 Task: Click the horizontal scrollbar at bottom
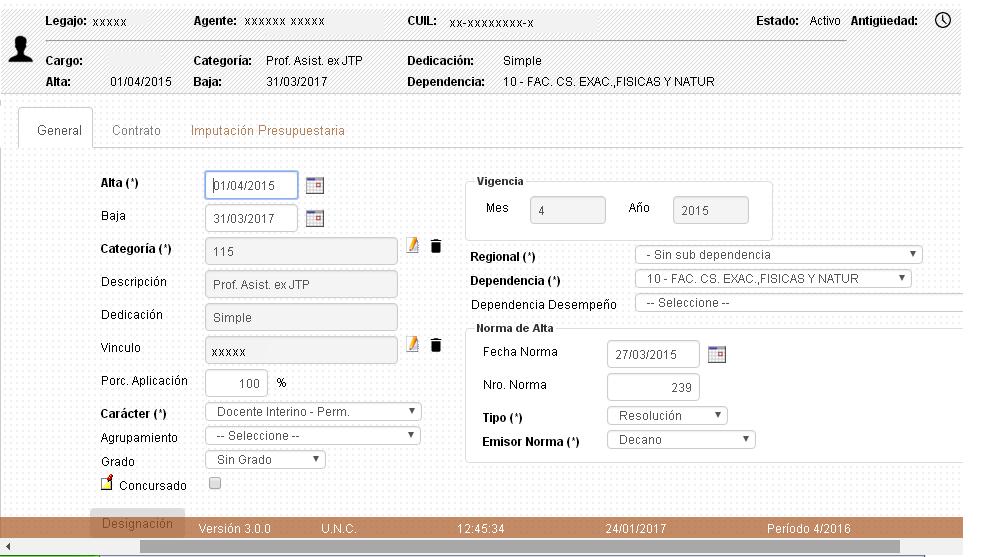tap(519, 547)
